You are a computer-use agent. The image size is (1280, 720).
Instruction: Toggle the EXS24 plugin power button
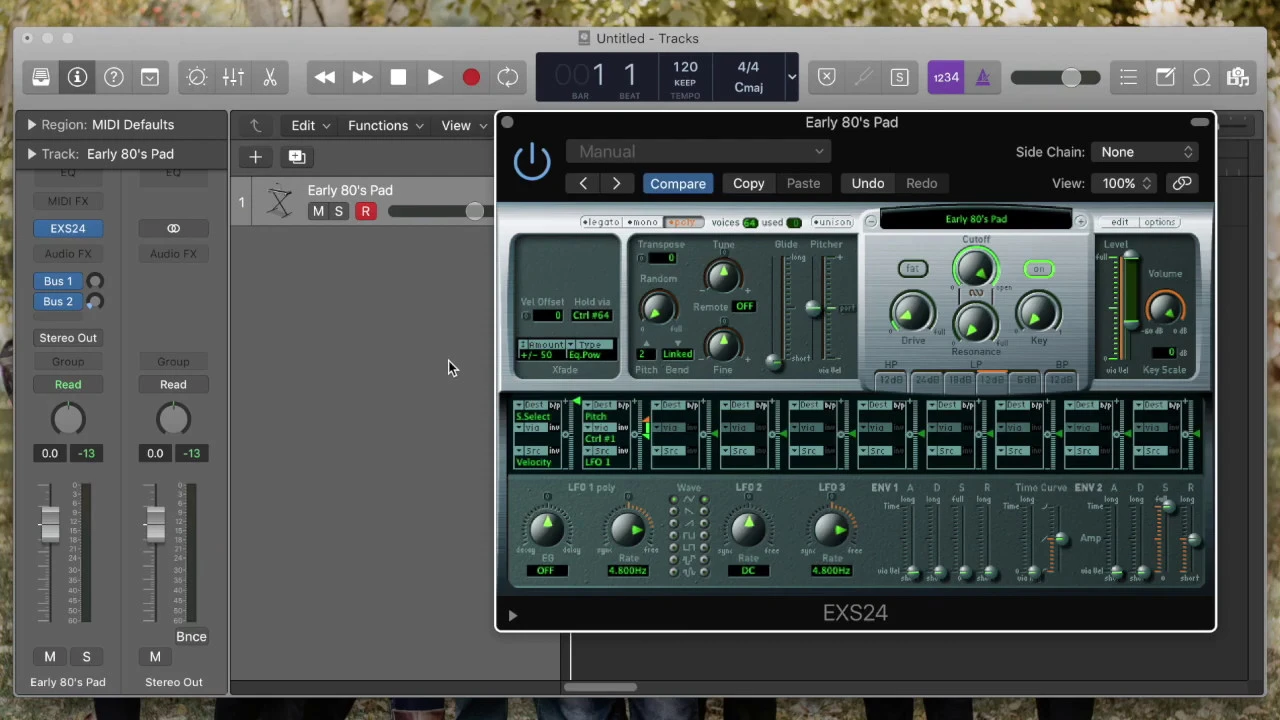tap(532, 161)
